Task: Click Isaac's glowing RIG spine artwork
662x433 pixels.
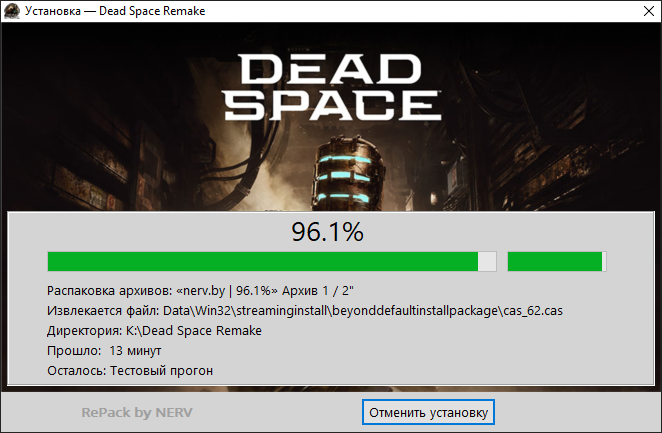Action: (x=345, y=179)
